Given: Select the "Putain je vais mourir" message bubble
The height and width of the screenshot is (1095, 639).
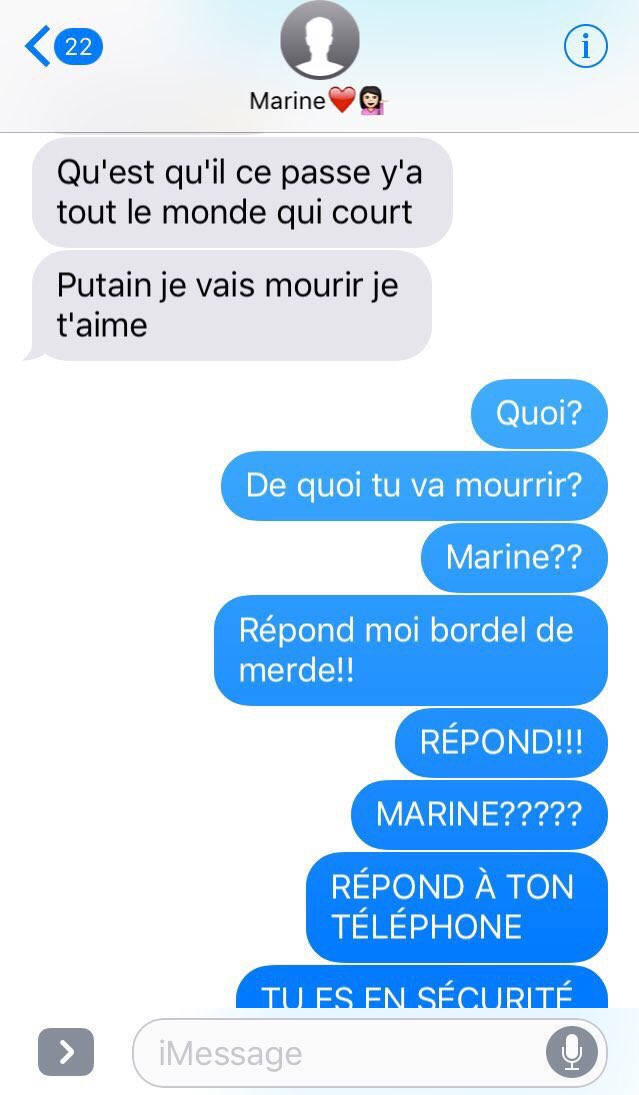Looking at the screenshot, I should (x=229, y=306).
